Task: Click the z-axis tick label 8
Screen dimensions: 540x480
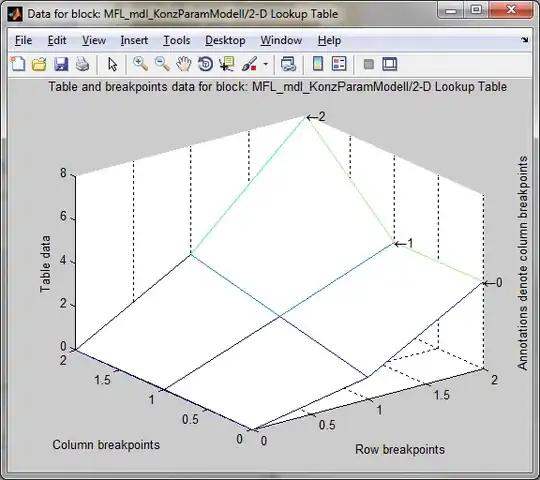Action: coord(63,173)
